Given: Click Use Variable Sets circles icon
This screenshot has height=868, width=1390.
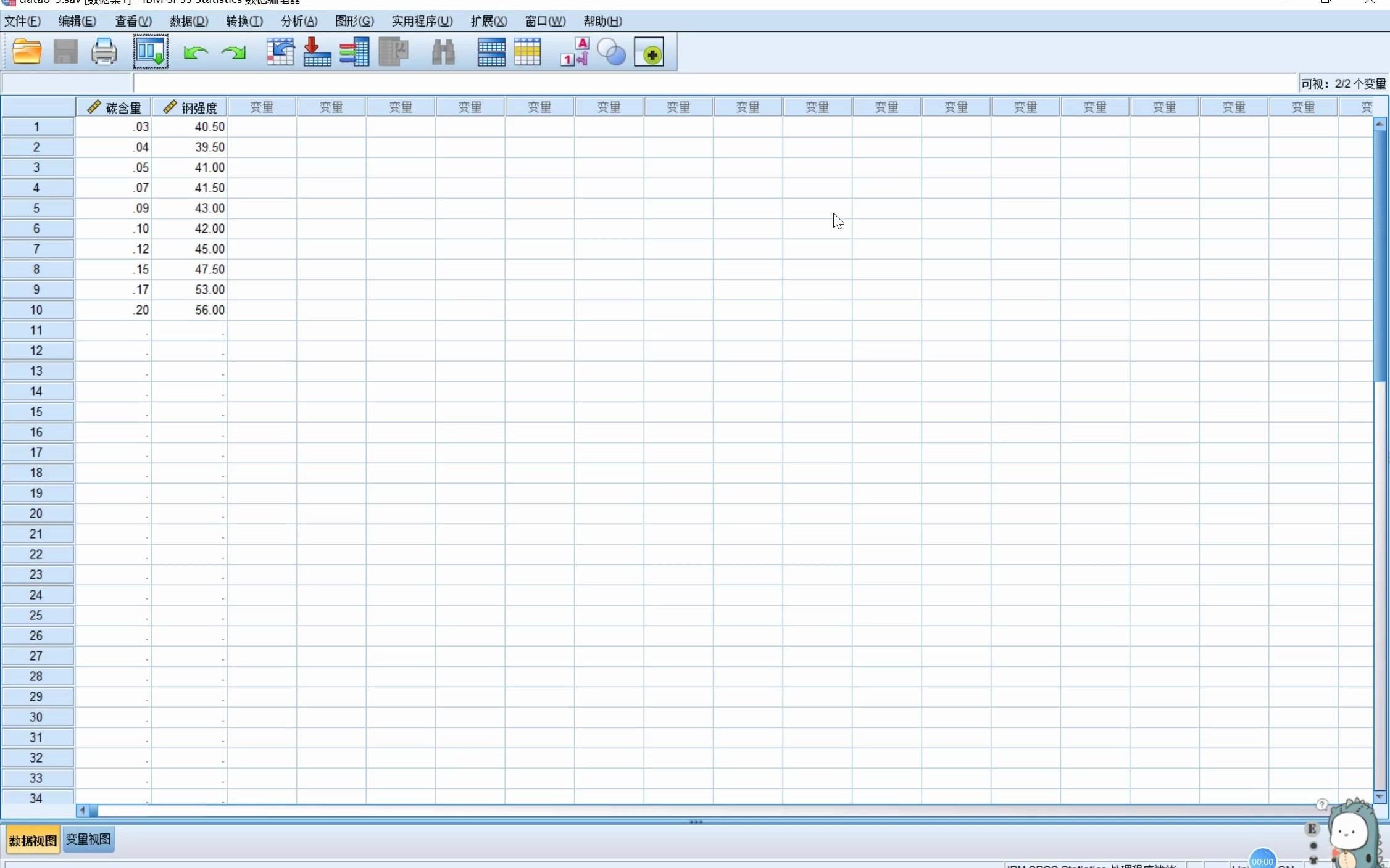Looking at the screenshot, I should pyautogui.click(x=612, y=52).
